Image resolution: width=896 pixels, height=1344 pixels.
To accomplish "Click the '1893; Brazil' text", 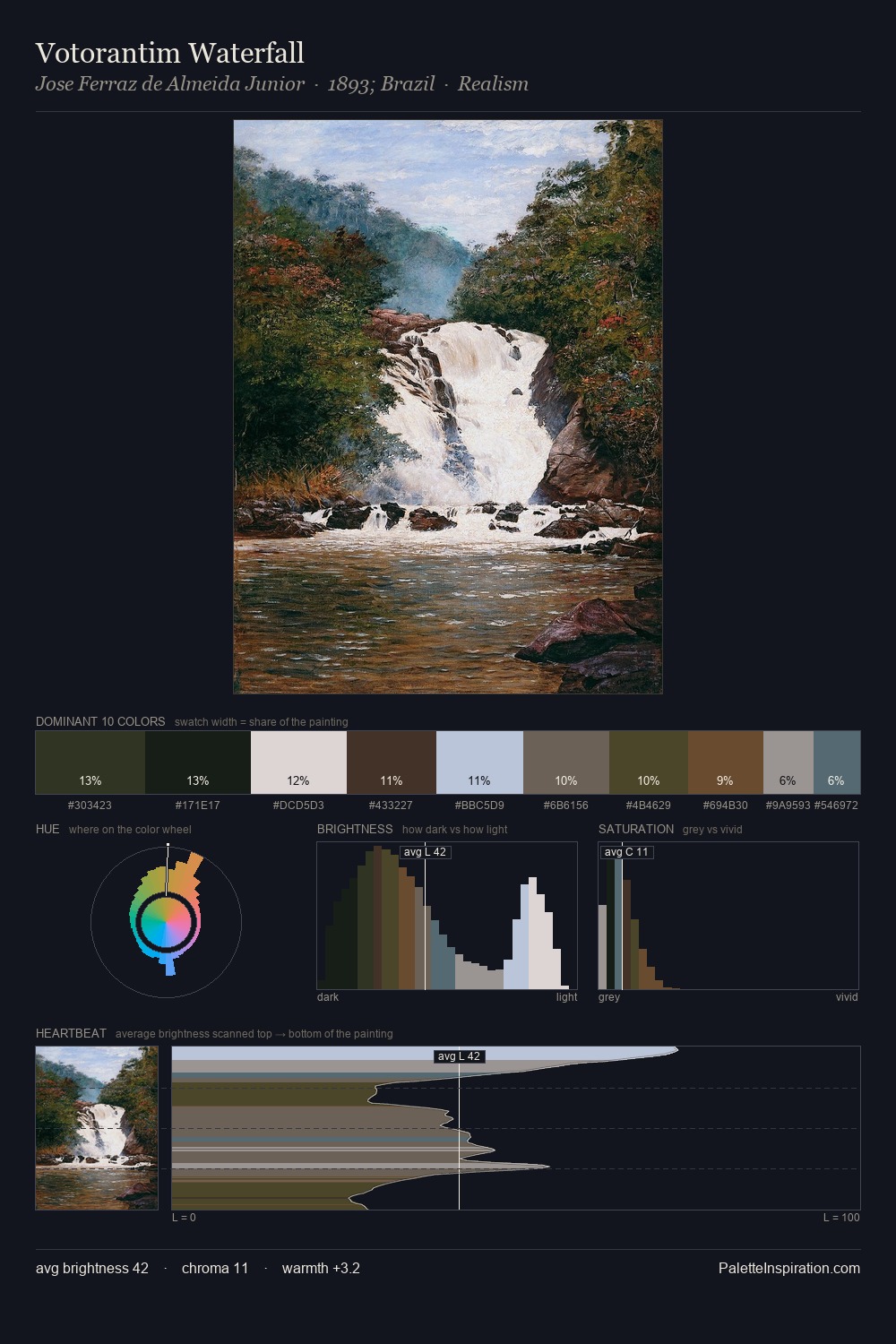I will coord(382,84).
